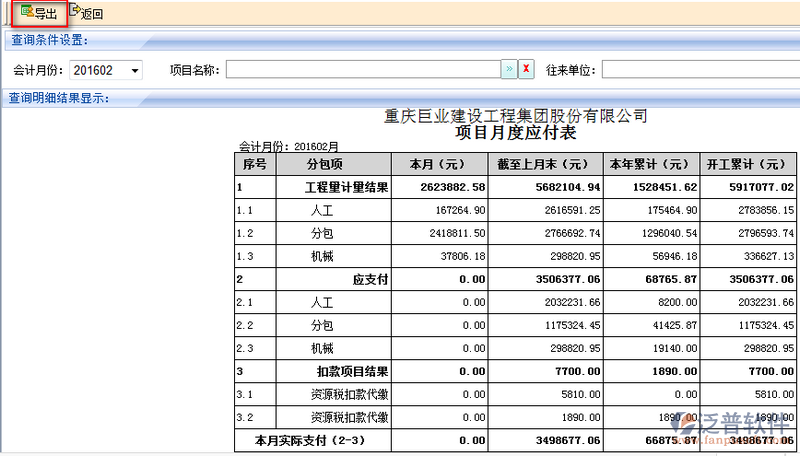The height and width of the screenshot is (456, 800).
Task: Click the 工程量计量结果 row label
Action: click(346, 187)
